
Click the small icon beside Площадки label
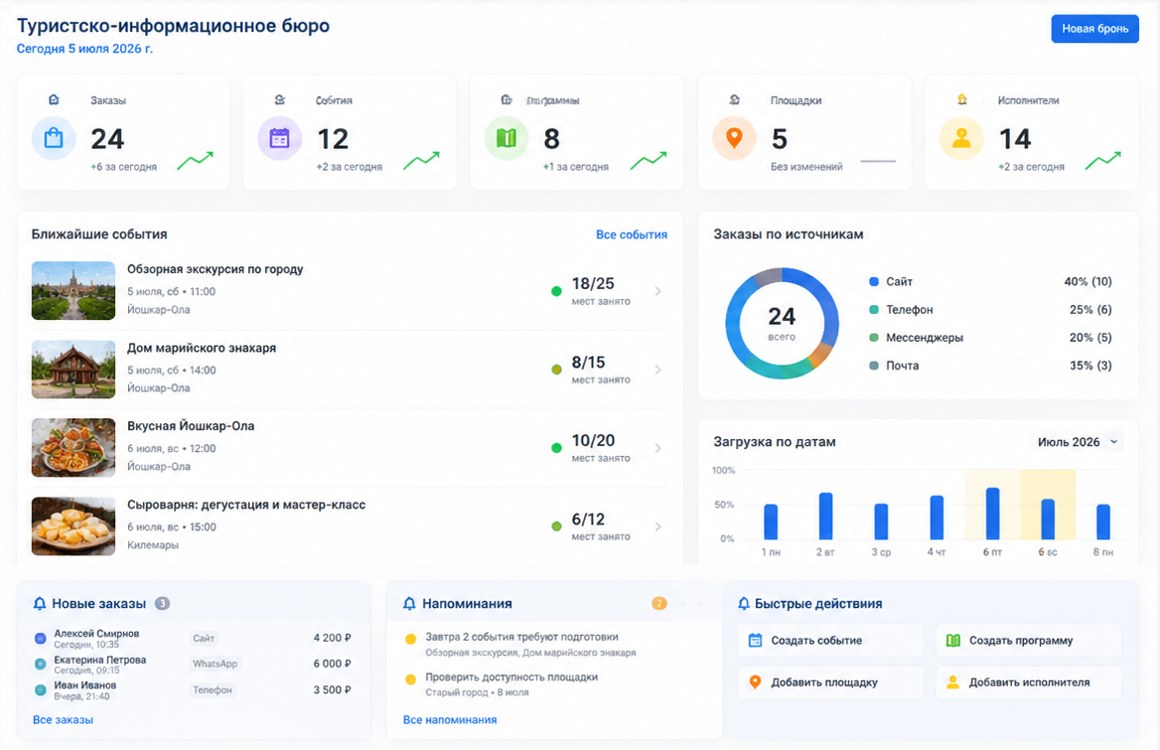734,100
